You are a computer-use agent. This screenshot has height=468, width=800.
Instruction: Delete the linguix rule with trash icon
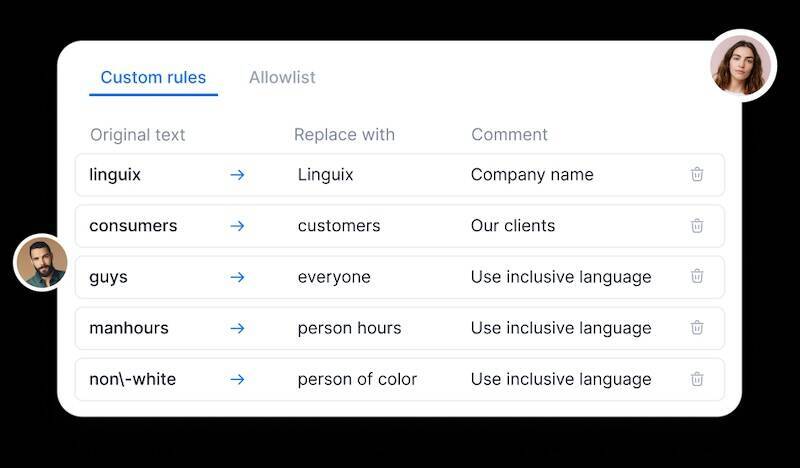pos(697,174)
